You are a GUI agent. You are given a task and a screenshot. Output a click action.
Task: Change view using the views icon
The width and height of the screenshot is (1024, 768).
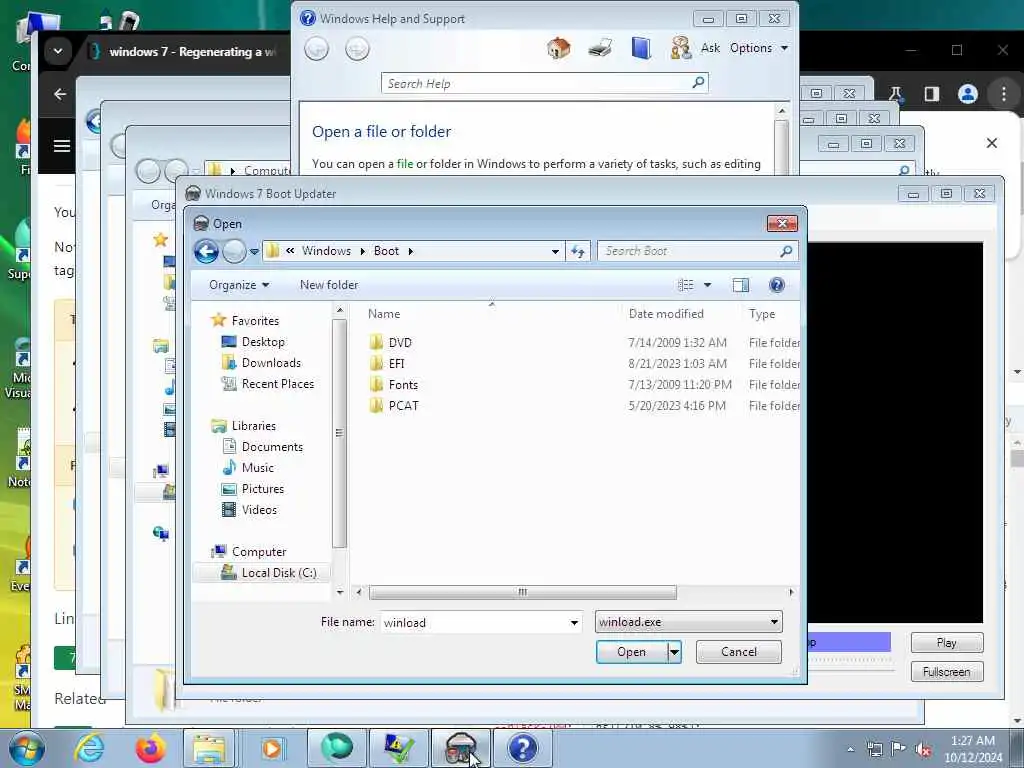[686, 285]
